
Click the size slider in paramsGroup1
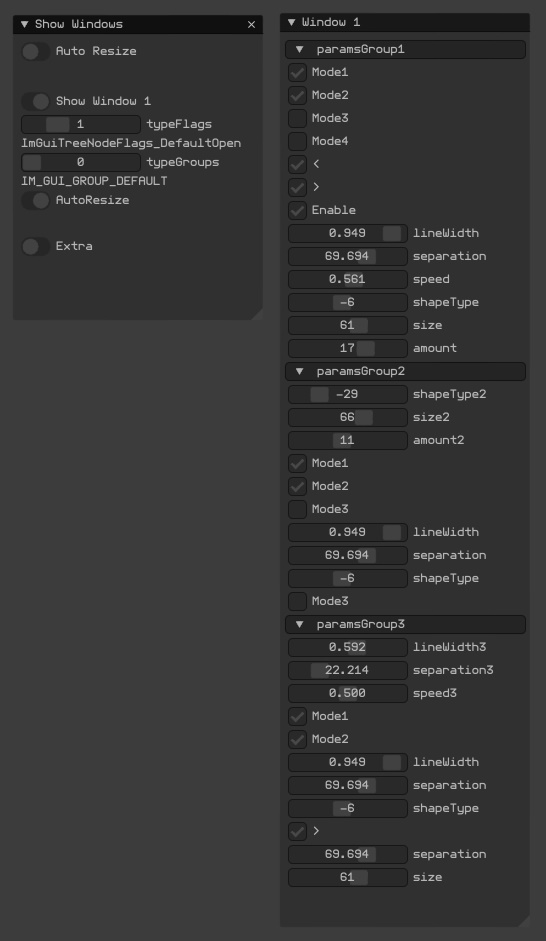tap(348, 325)
